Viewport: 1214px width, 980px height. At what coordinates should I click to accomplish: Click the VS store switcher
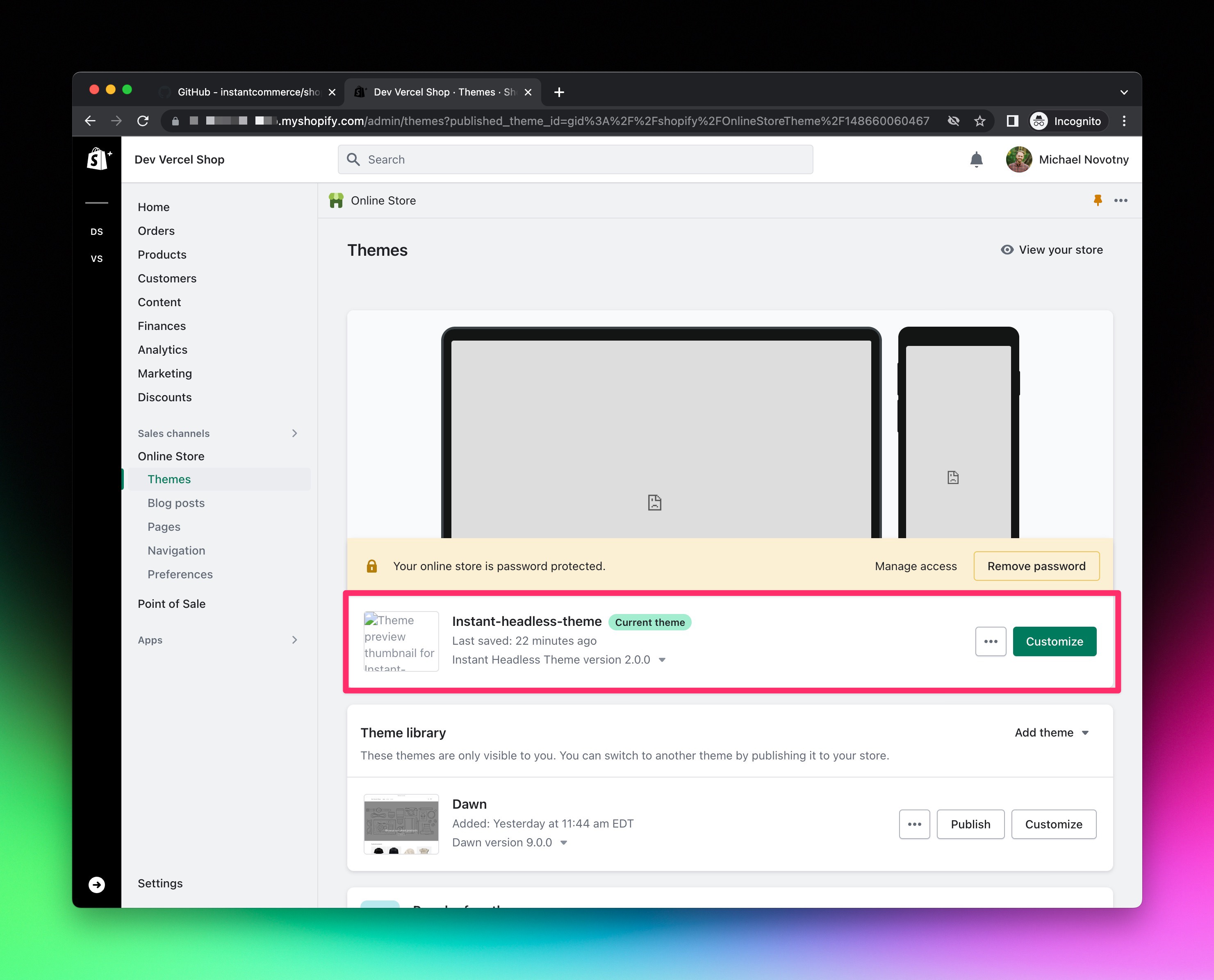[97, 259]
